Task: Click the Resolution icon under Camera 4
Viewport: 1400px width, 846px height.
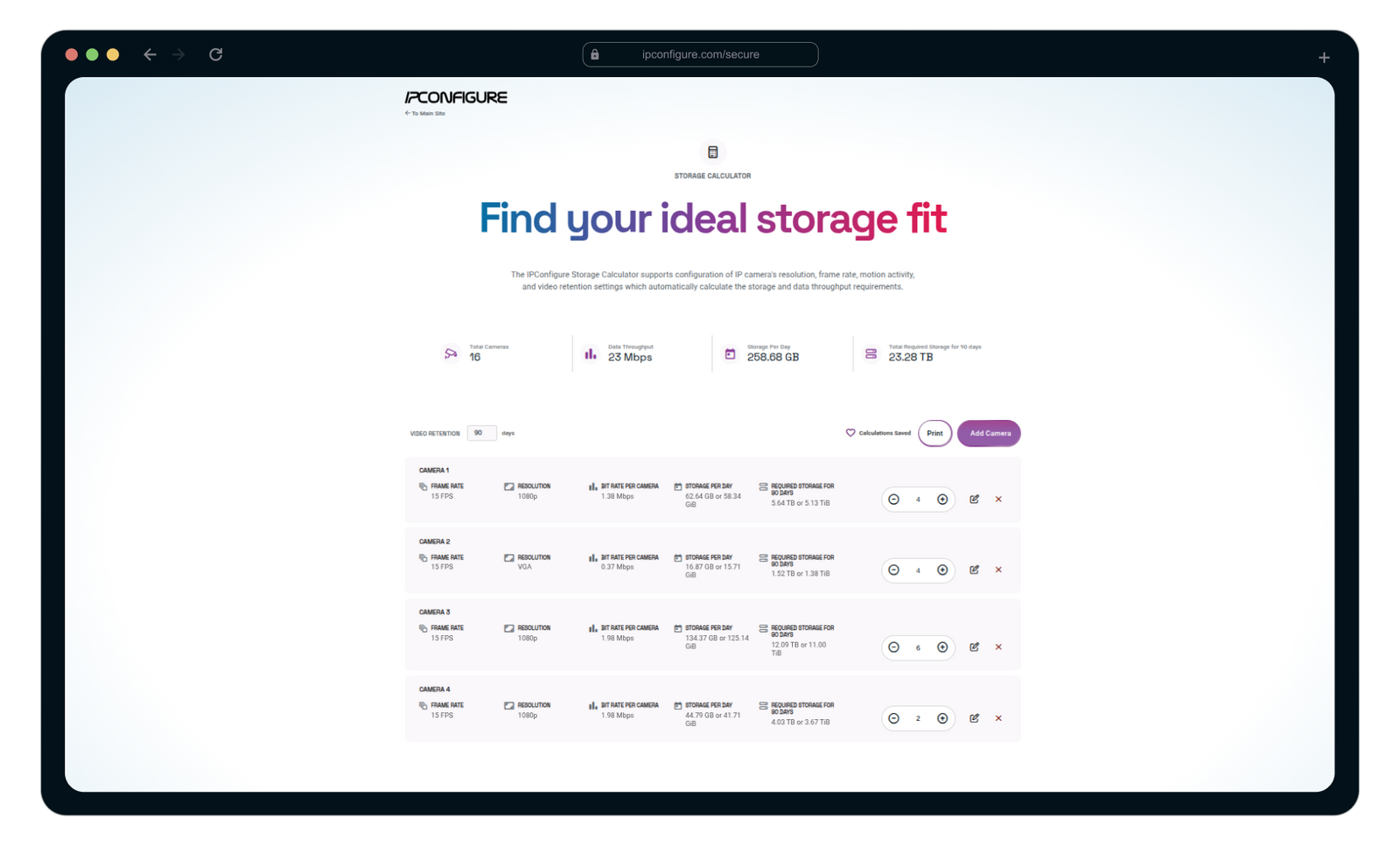Action: pyautogui.click(x=508, y=704)
